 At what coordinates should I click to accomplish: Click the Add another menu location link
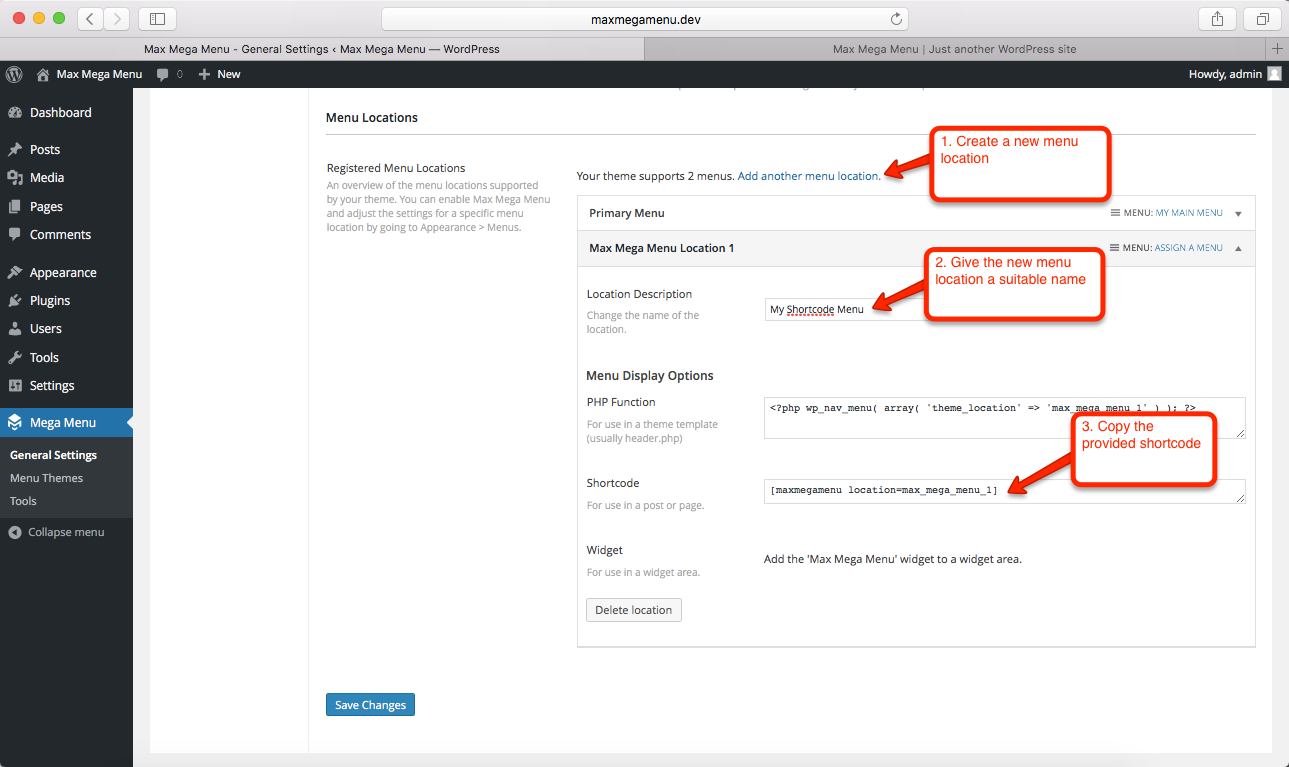808,176
